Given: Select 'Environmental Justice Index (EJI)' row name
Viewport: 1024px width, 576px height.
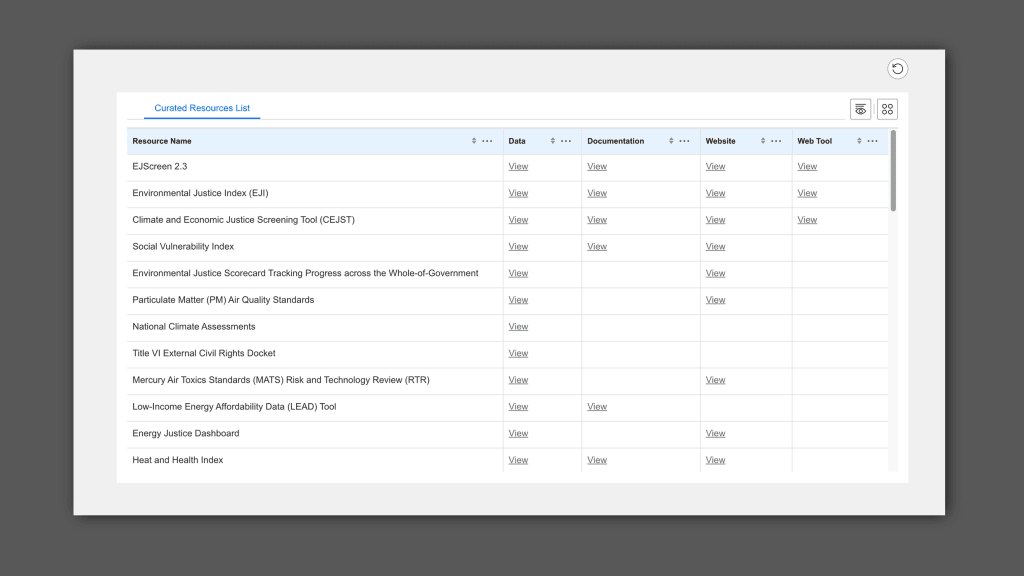Looking at the screenshot, I should (x=200, y=193).
